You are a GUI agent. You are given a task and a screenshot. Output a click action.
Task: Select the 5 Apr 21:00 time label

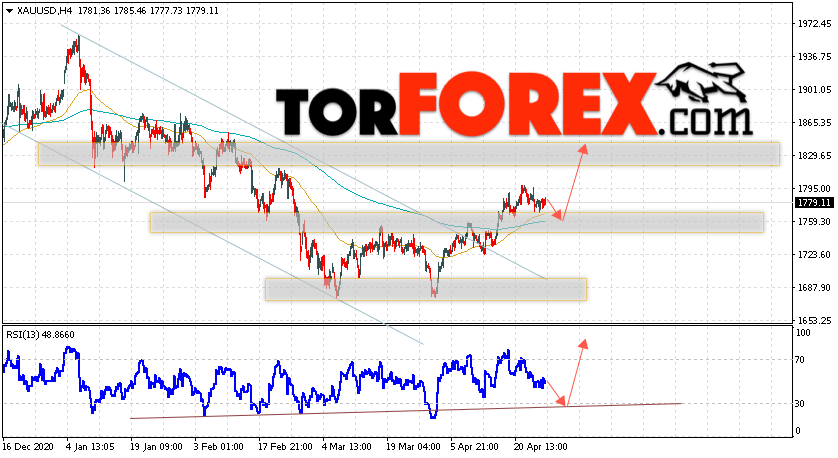(x=475, y=446)
